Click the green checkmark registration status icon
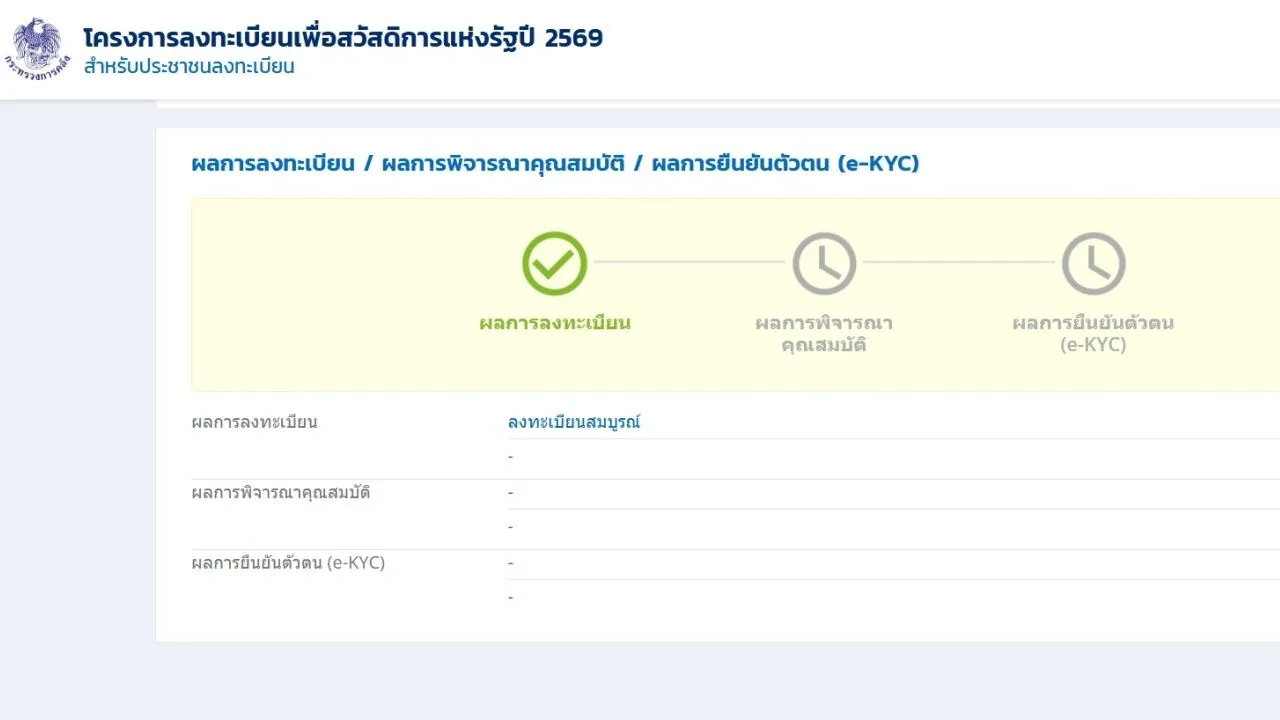Screen dimensions: 1280x720 click(554, 263)
